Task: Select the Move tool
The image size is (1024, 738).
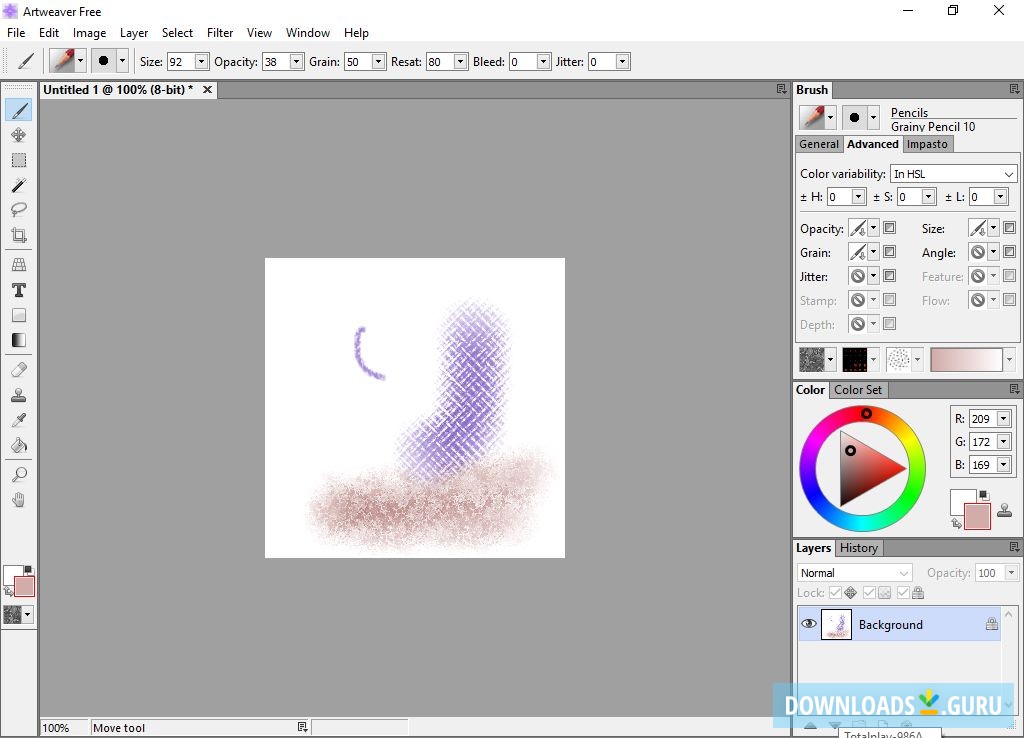Action: (20, 135)
